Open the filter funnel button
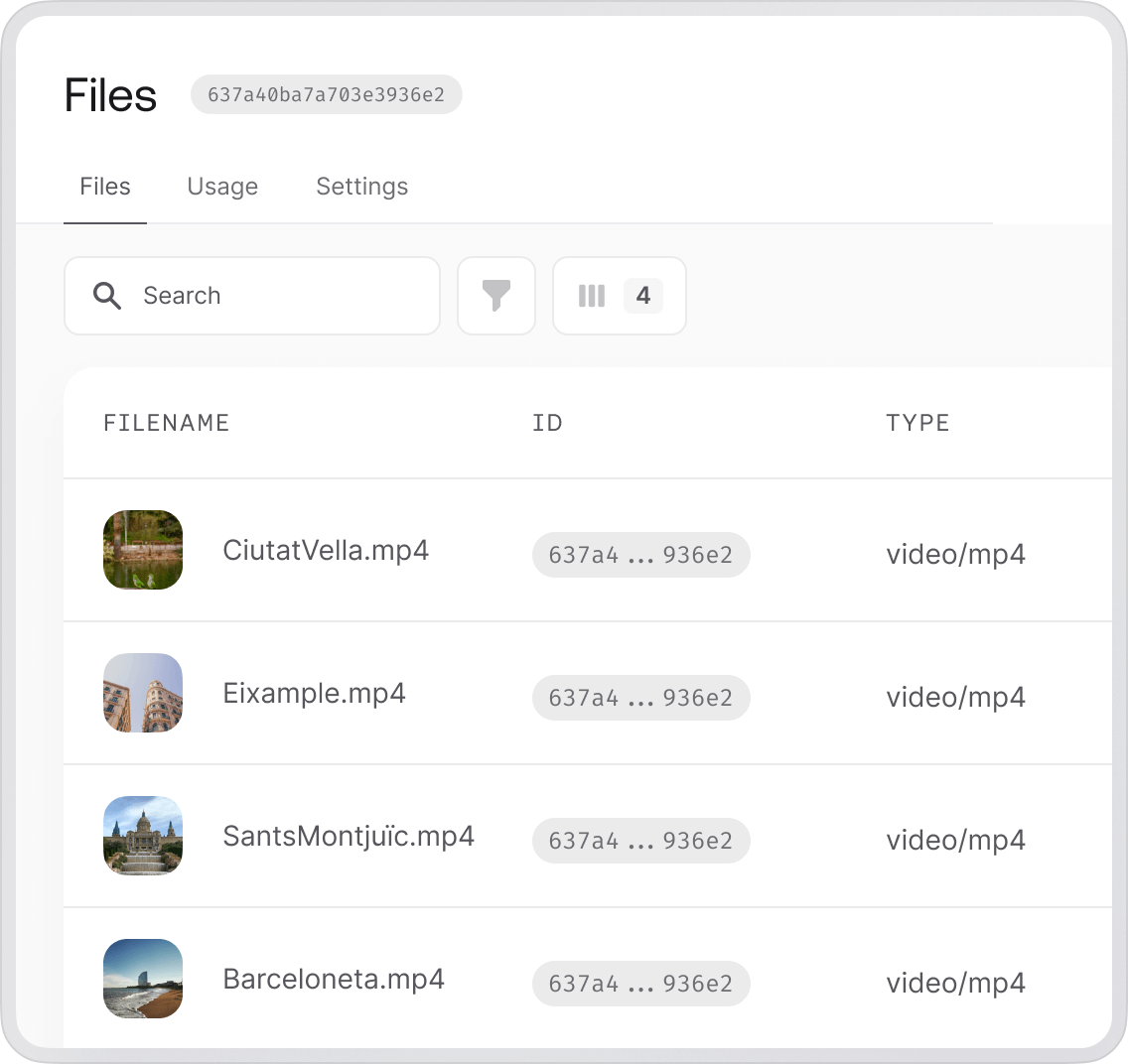The image size is (1128, 1064). [496, 296]
